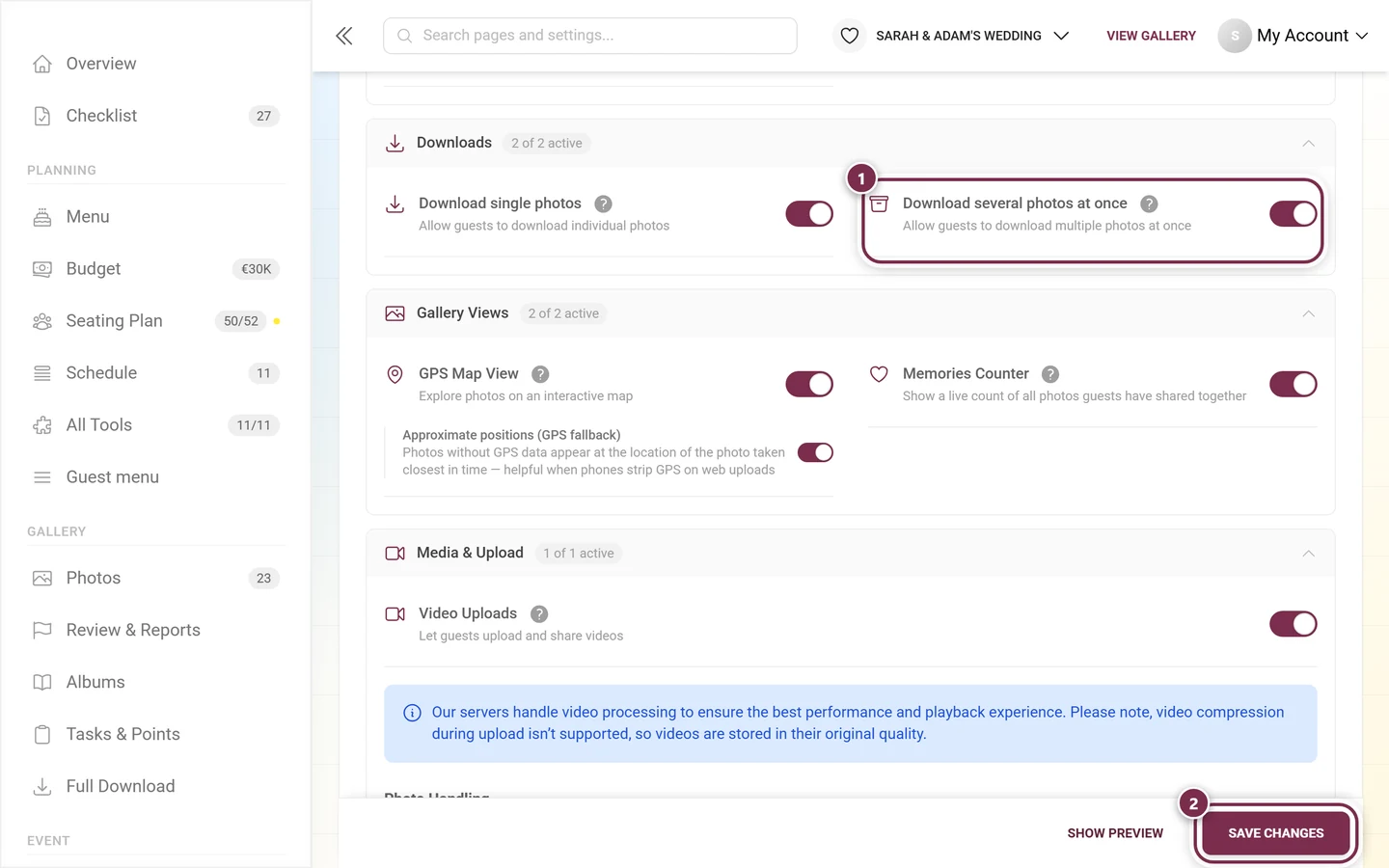Click the Guest menu hamburger icon

point(42,477)
